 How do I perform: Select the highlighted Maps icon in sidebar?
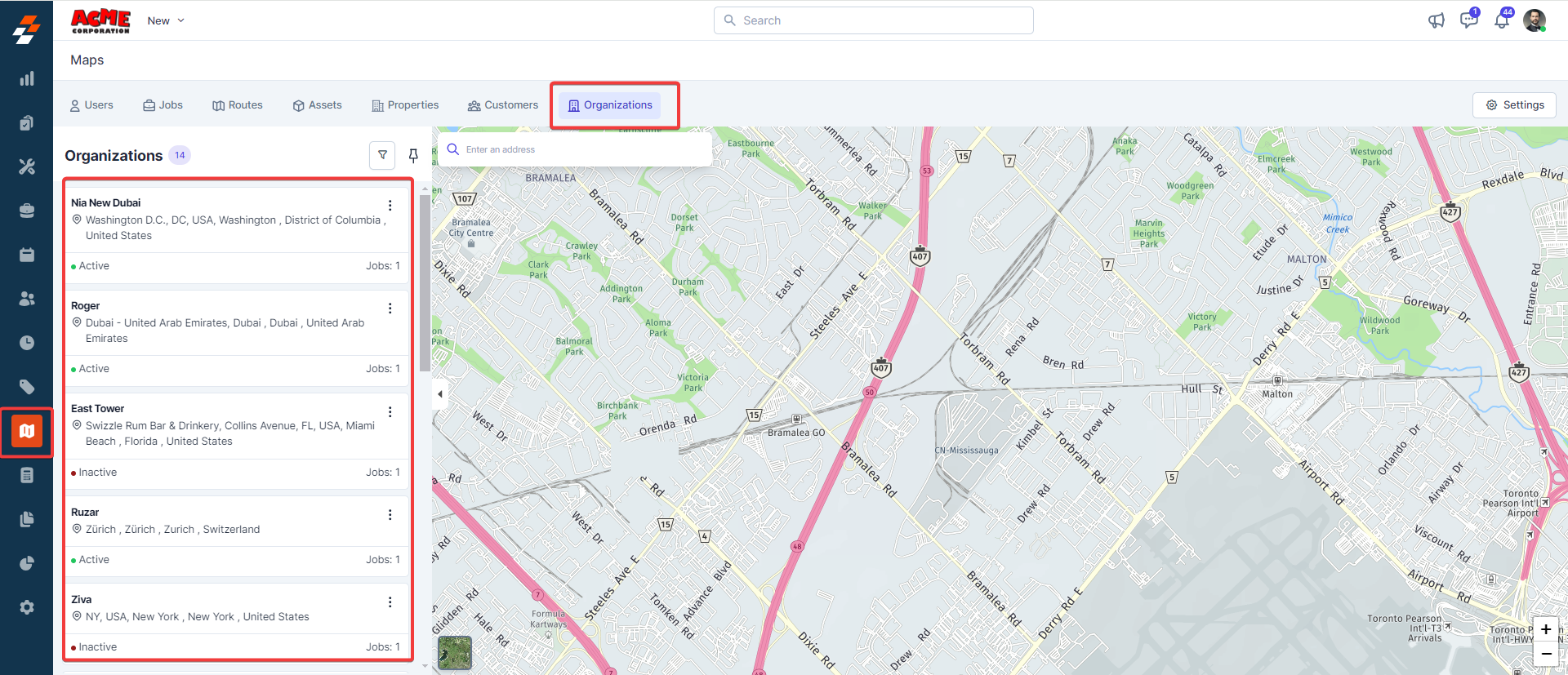click(x=27, y=431)
